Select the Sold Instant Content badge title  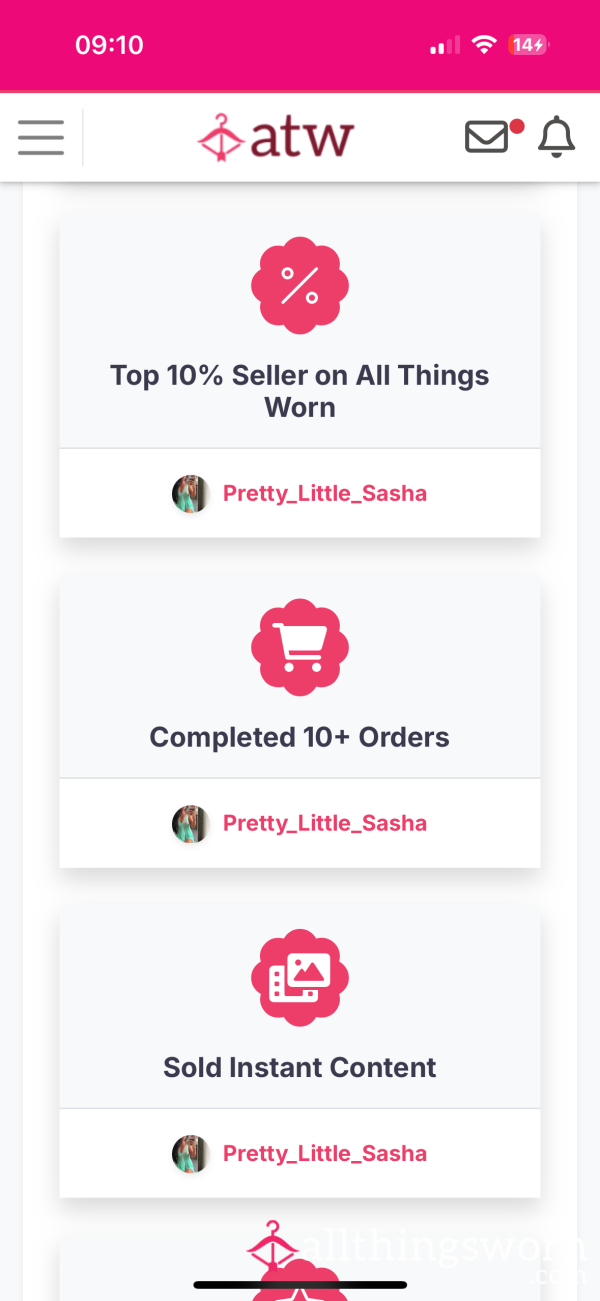[300, 1067]
